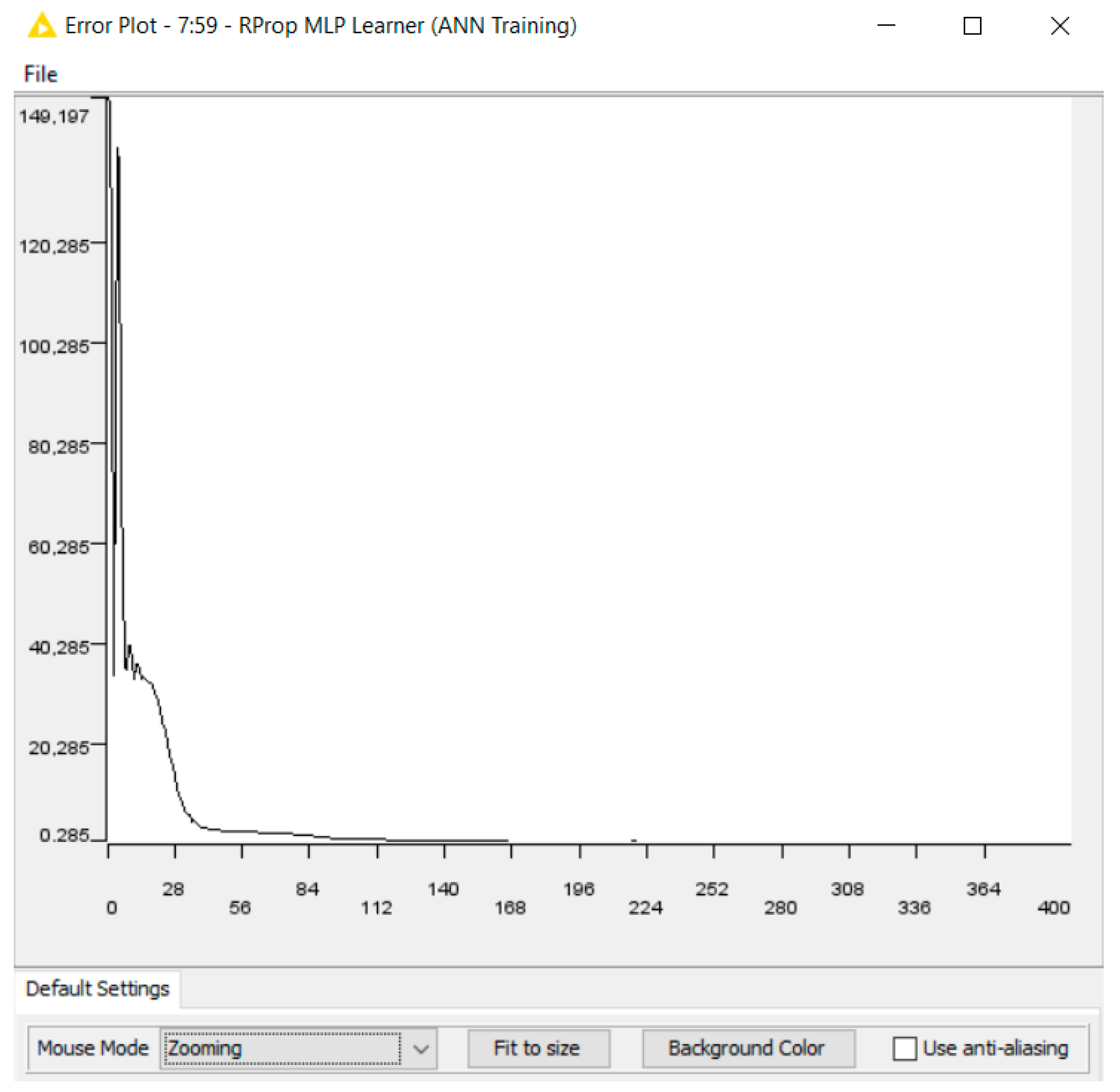Click the small curve dash near 224
Screen dimensions: 1120x1092
coord(634,841)
